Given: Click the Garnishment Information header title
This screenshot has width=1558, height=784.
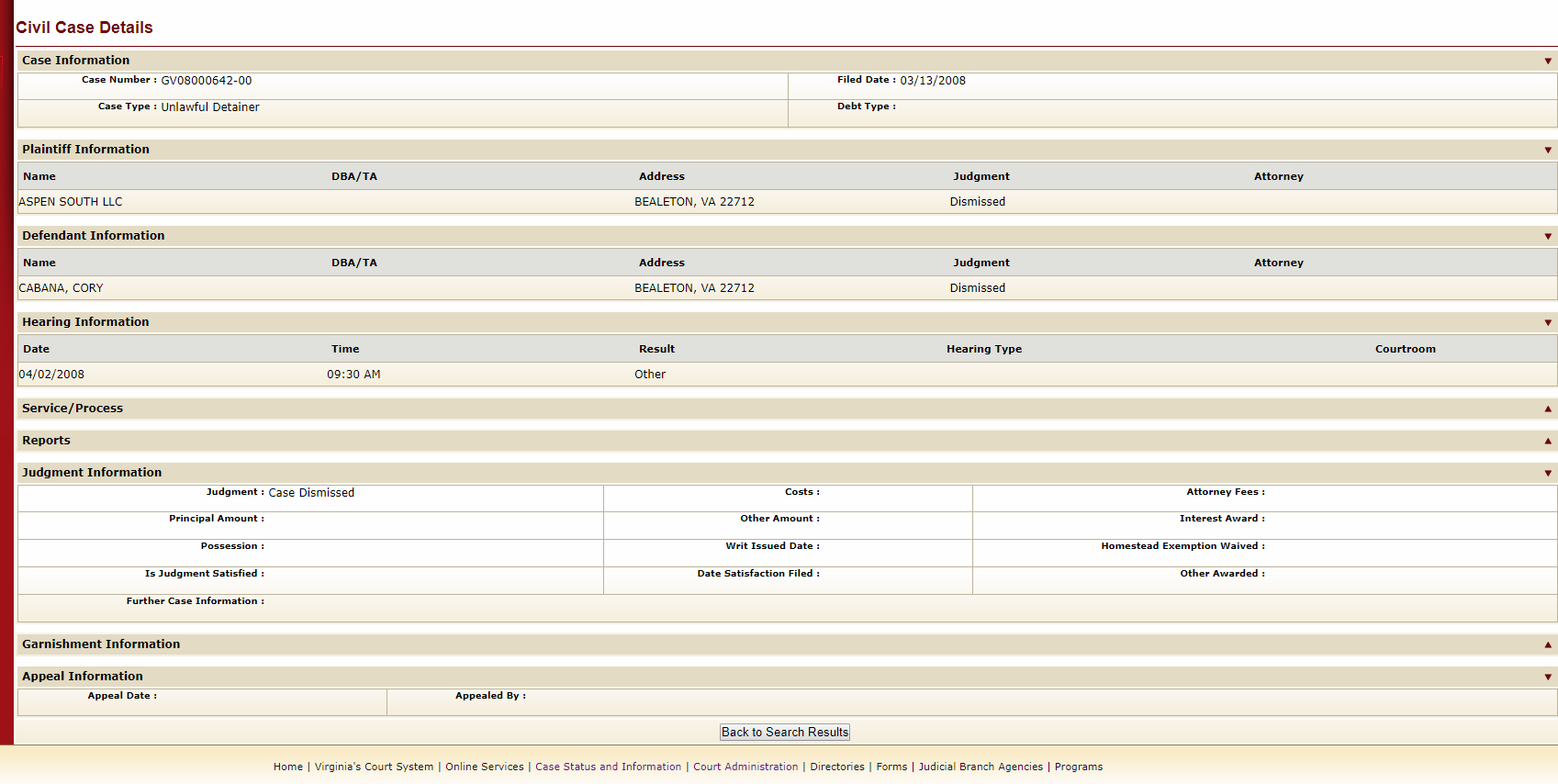Looking at the screenshot, I should pyautogui.click(x=101, y=644).
